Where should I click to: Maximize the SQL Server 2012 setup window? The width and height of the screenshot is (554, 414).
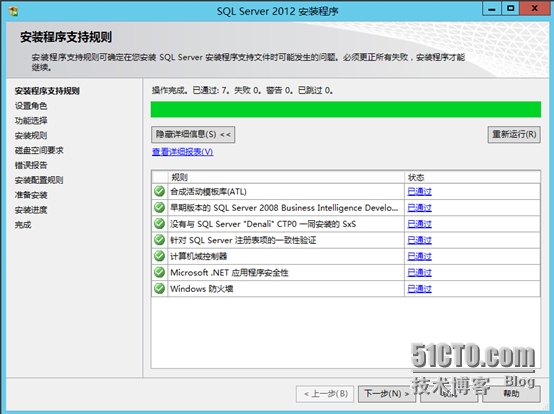click(x=510, y=9)
